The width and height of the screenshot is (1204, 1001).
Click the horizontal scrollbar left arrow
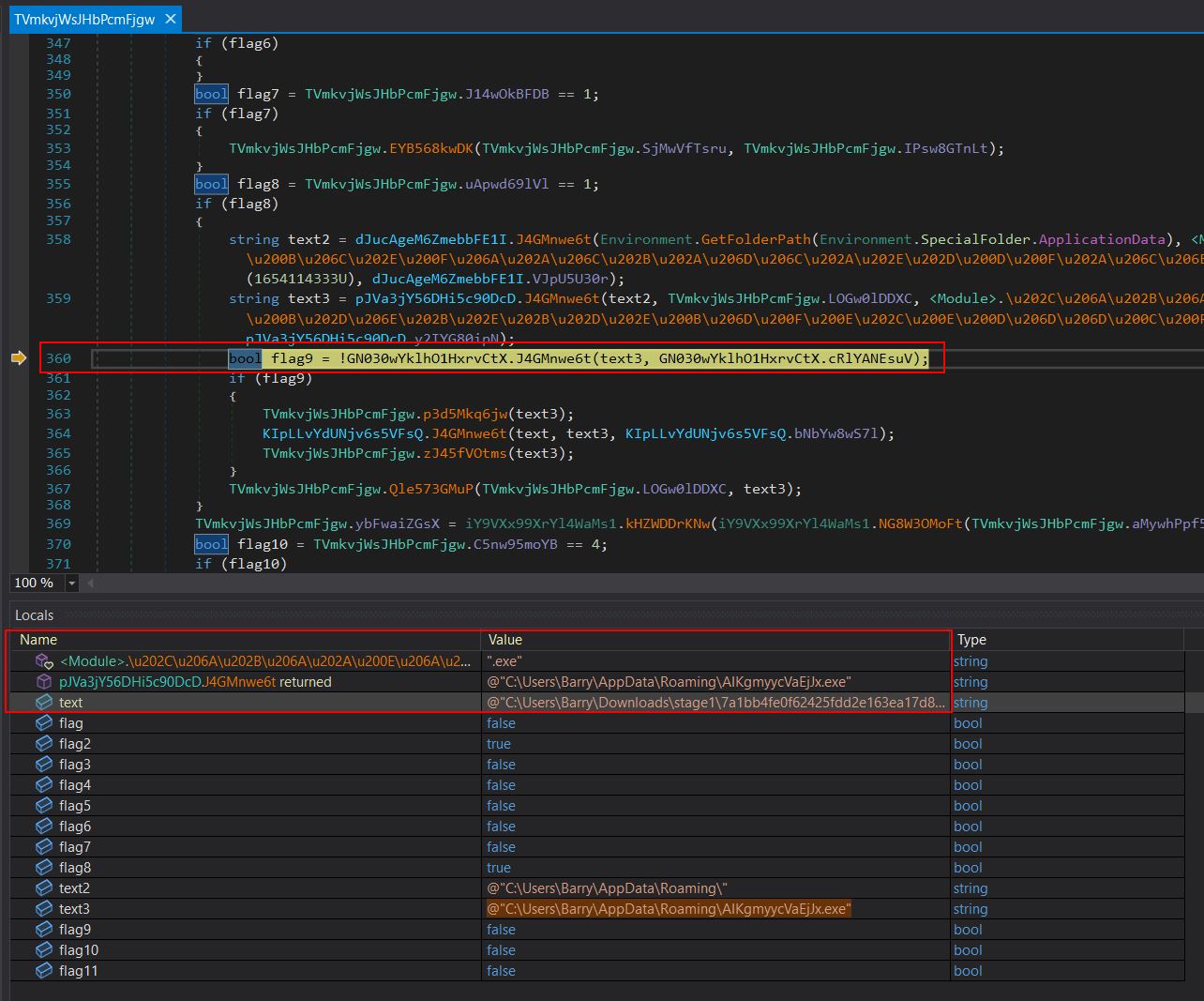coord(91,584)
